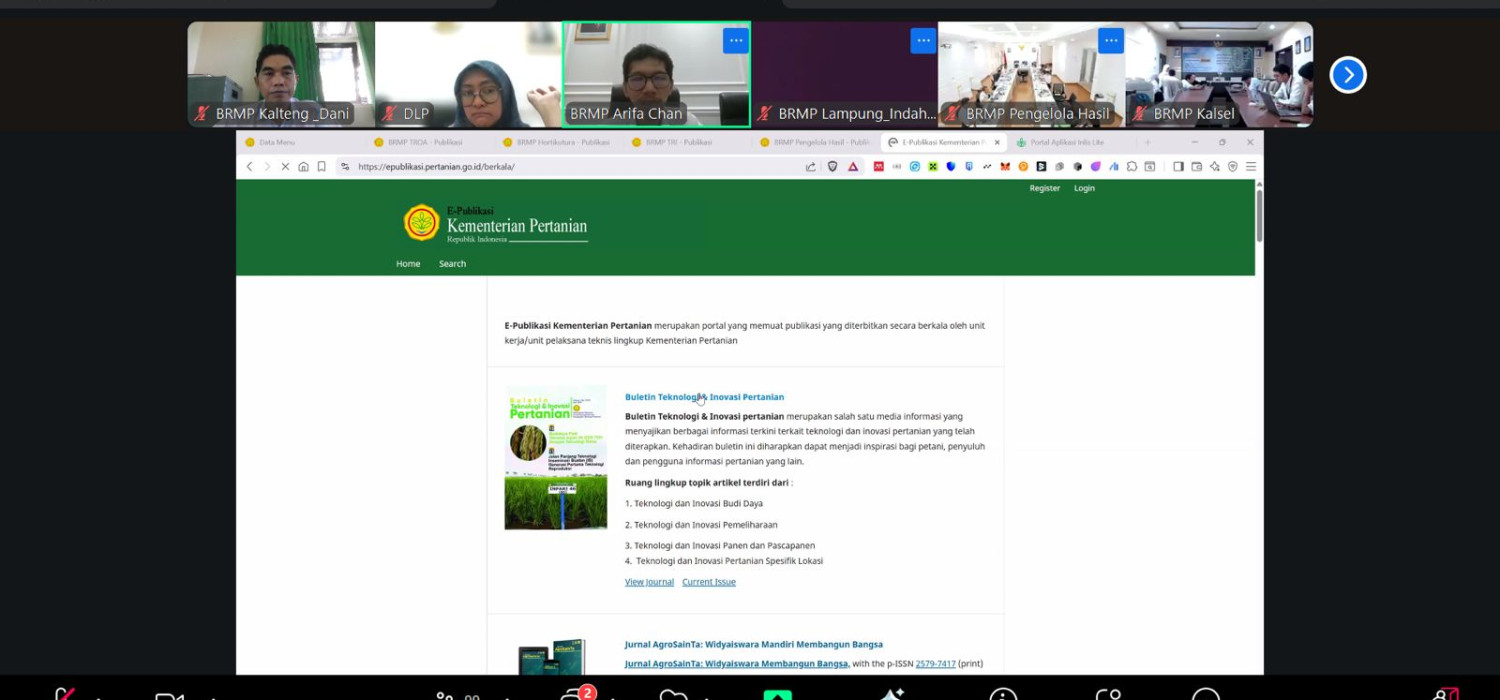Open the Search menu in green navbar
Image resolution: width=1500 pixels, height=700 pixels.
(x=452, y=264)
